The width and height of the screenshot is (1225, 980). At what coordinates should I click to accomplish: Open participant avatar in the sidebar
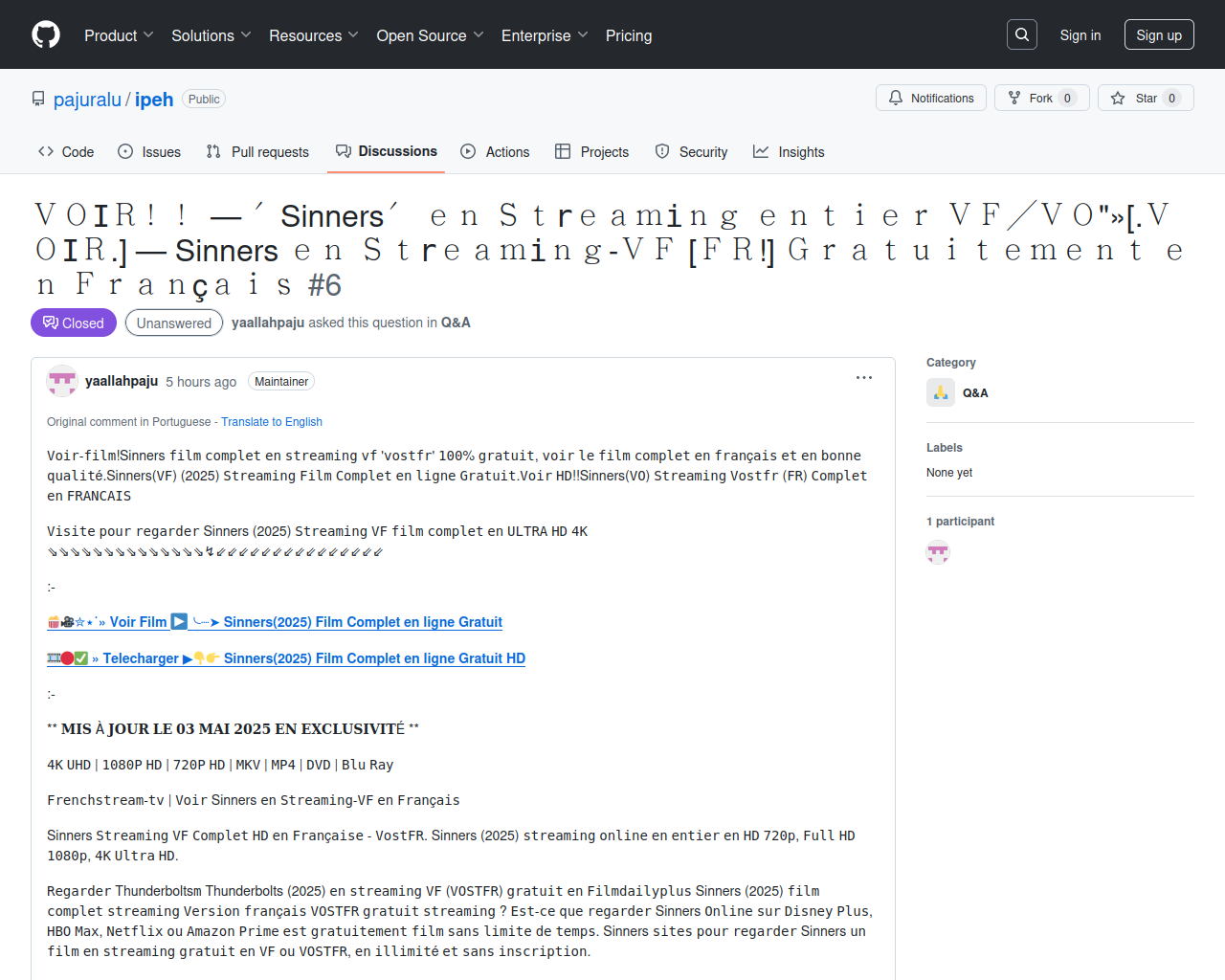938,552
